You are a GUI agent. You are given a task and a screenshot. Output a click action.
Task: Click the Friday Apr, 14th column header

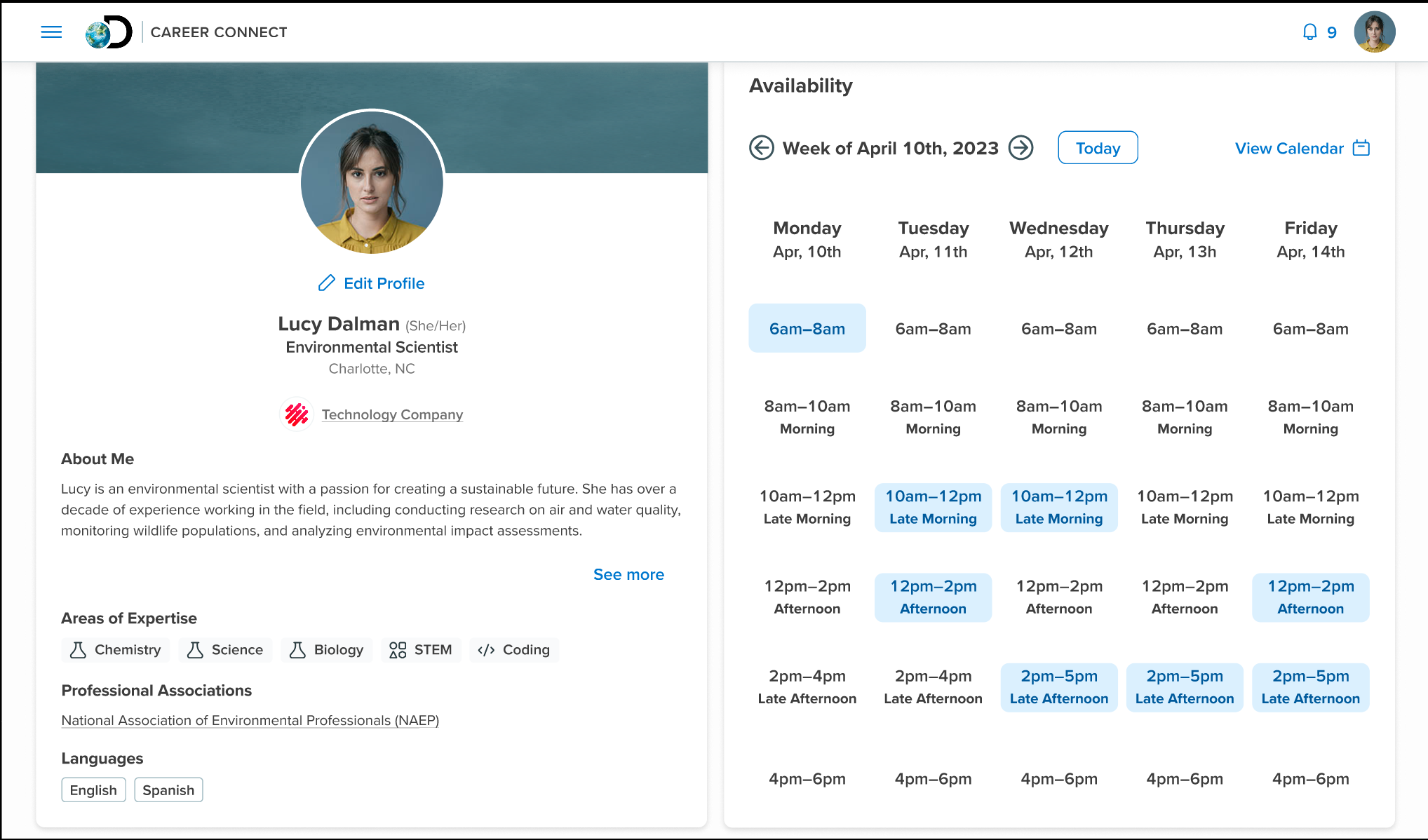click(x=1311, y=239)
